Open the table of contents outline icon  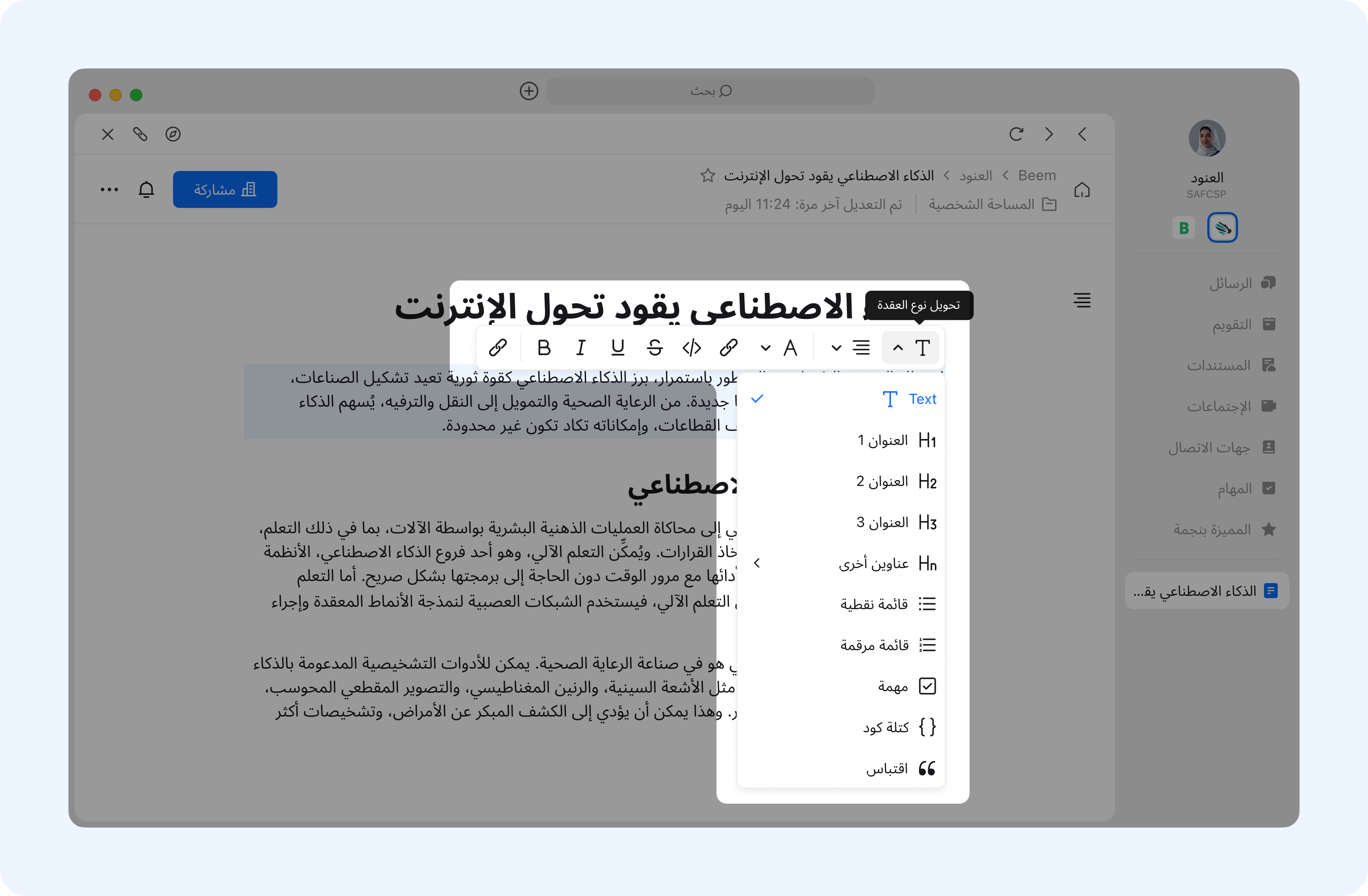pos(1082,300)
